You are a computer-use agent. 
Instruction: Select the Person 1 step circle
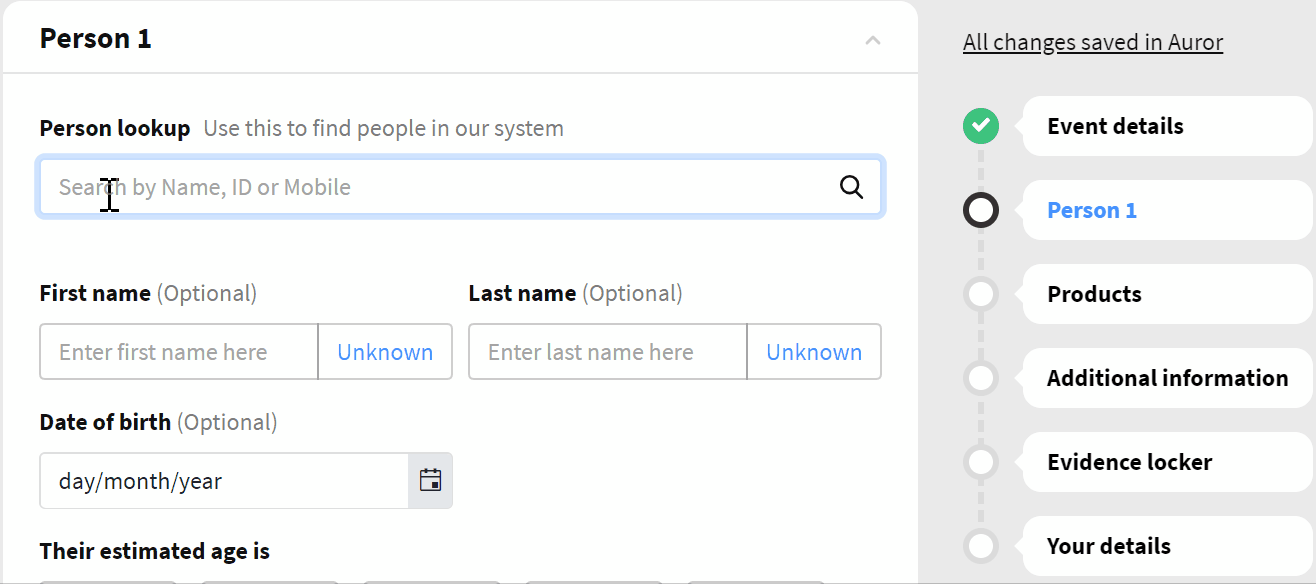[x=981, y=210]
